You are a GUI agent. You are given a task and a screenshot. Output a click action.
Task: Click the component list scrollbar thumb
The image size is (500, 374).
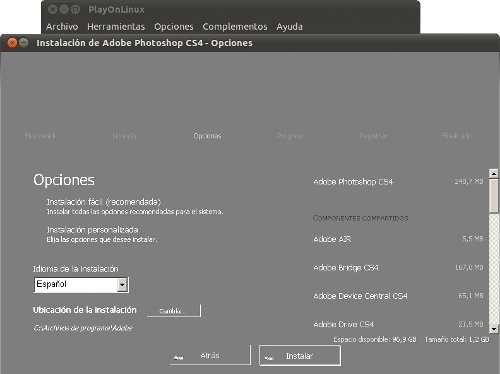coord(494,196)
